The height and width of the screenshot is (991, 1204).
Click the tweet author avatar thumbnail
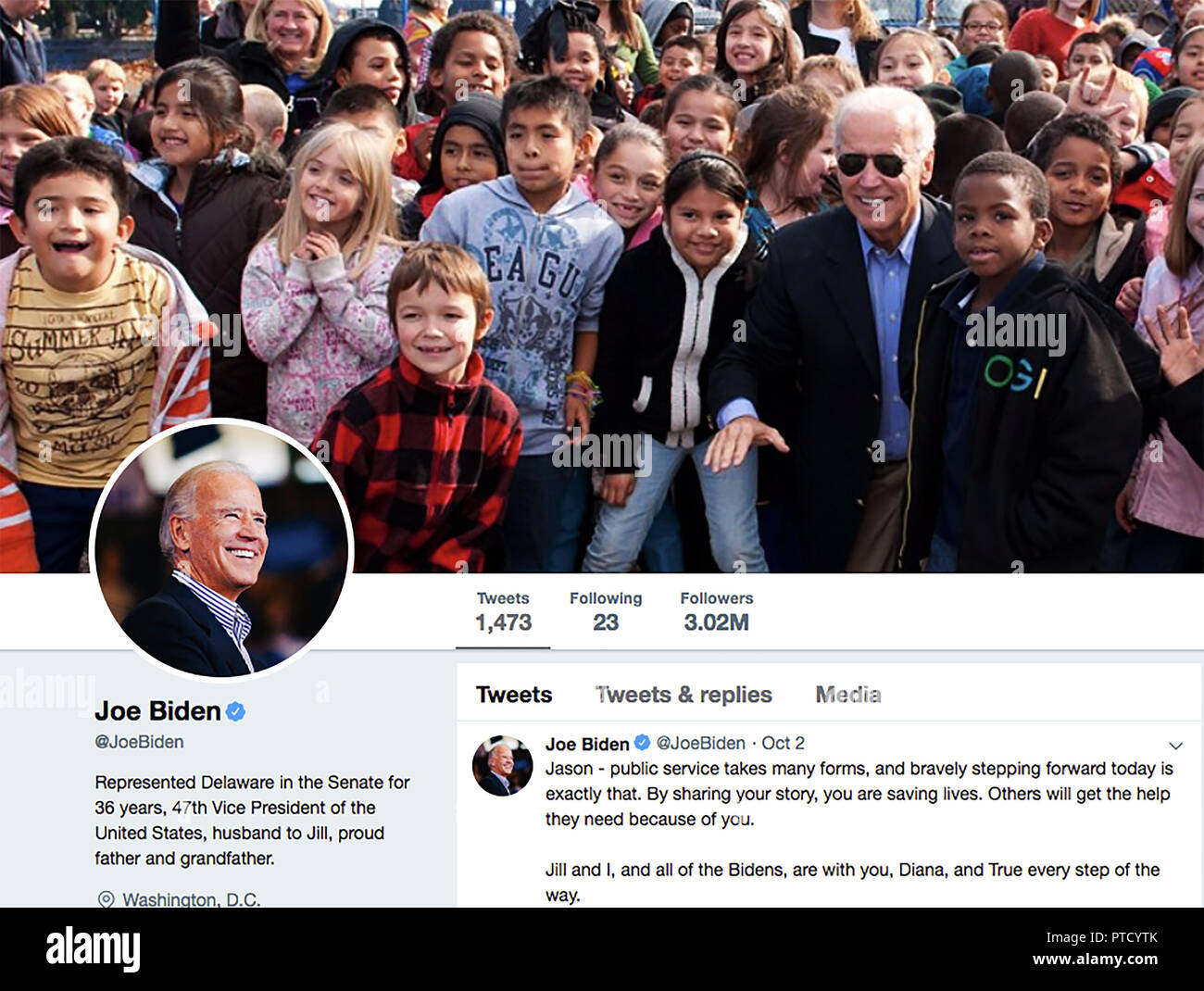(x=502, y=766)
